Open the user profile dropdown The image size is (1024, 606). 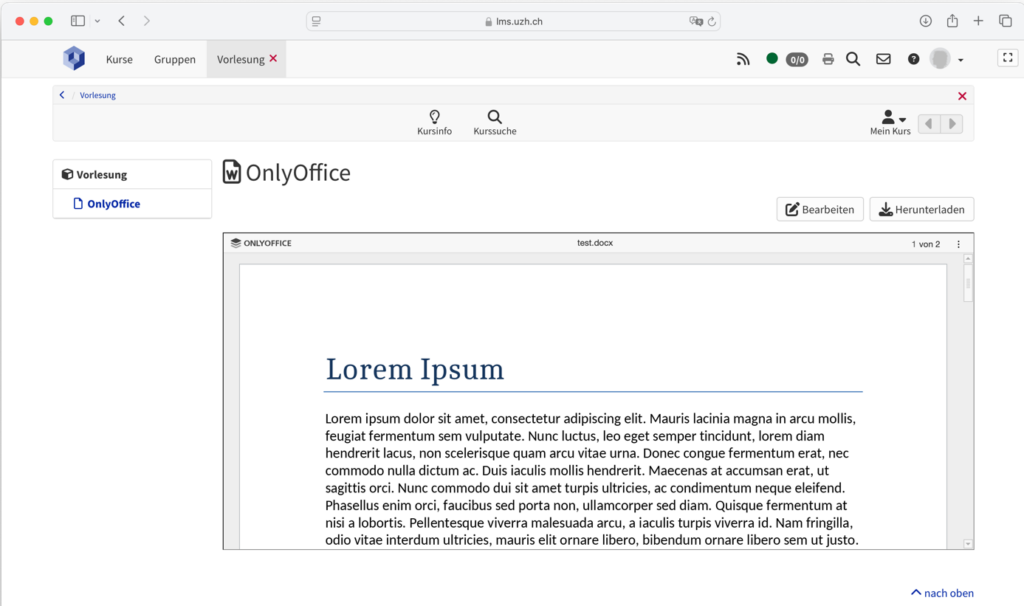tap(944, 58)
